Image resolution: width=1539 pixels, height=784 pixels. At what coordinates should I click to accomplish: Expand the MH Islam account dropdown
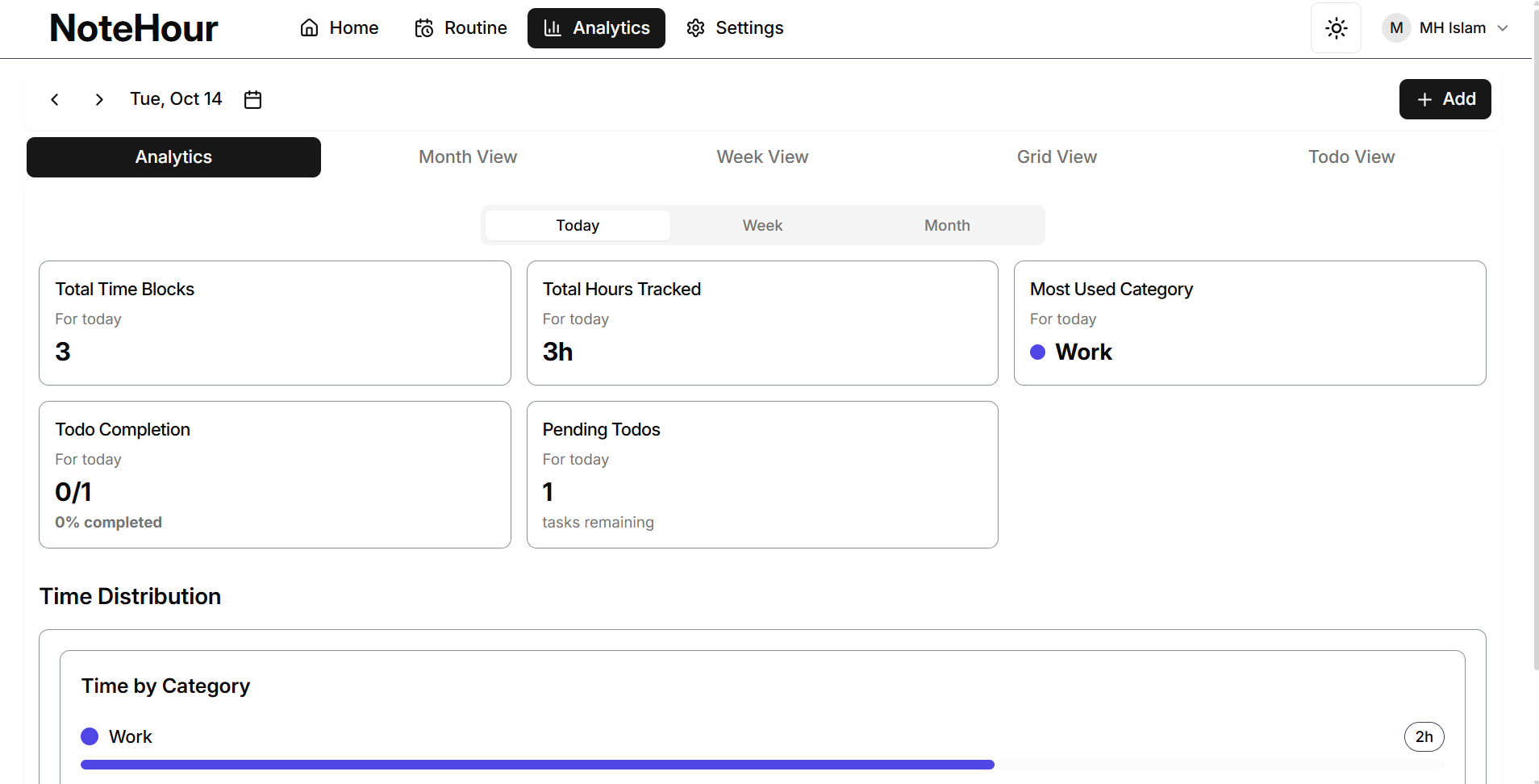[1503, 28]
